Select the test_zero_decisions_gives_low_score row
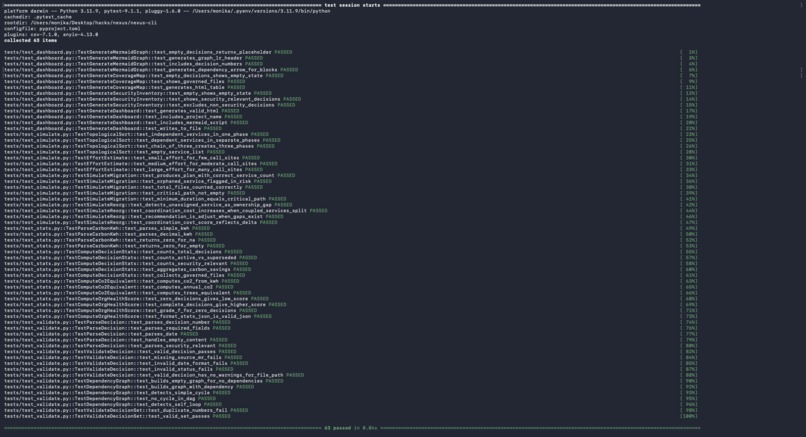 [136, 299]
